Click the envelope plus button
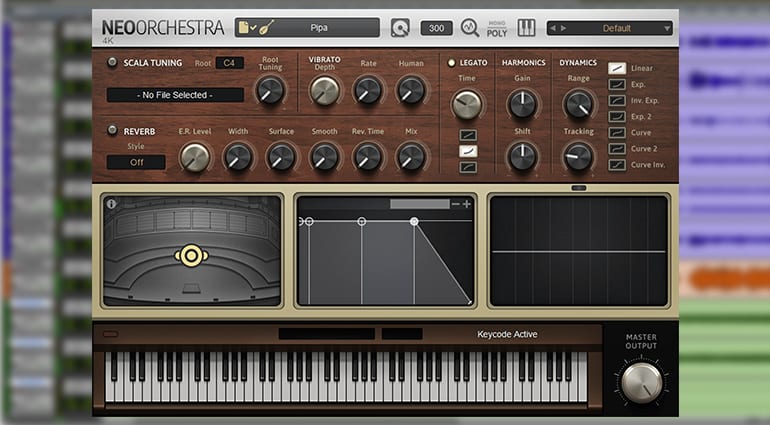Screen dimensions: 770x425 click(x=467, y=204)
